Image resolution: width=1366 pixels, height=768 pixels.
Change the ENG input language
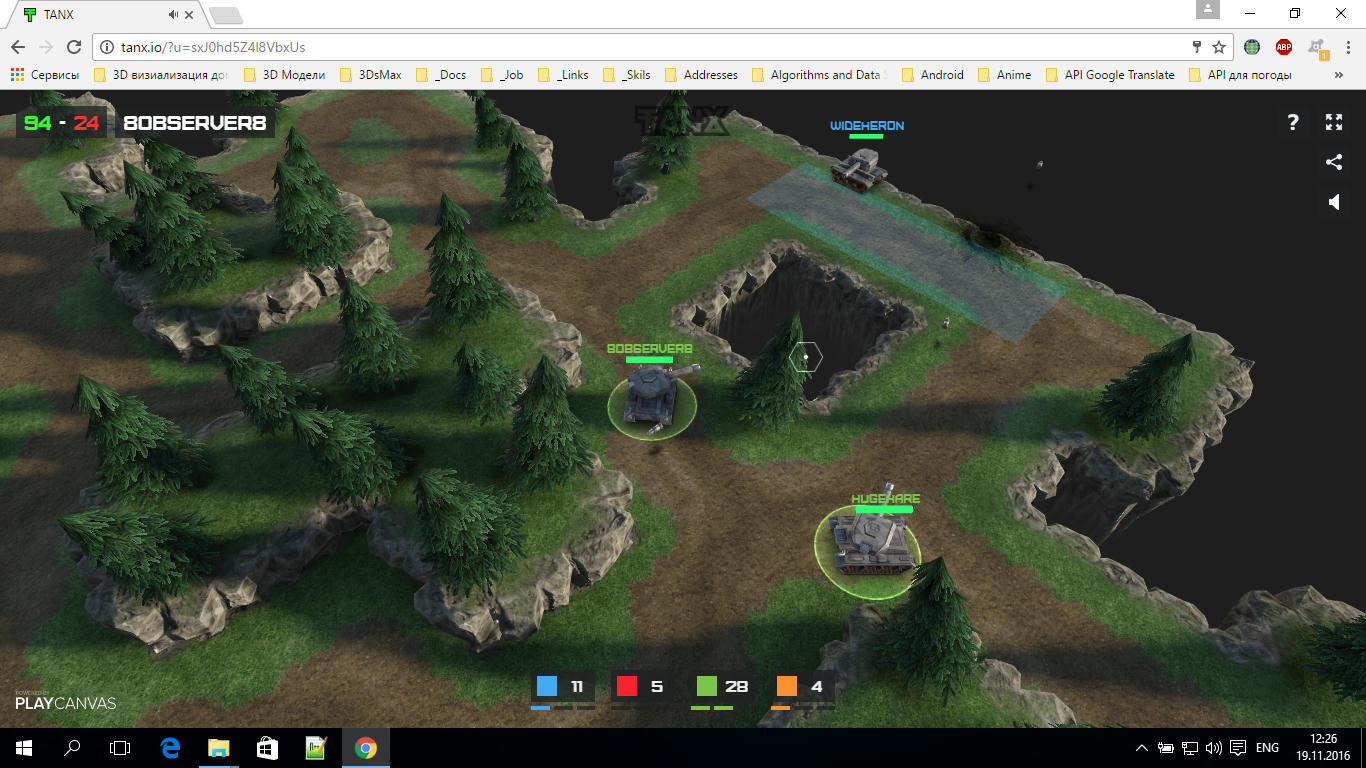click(1267, 748)
